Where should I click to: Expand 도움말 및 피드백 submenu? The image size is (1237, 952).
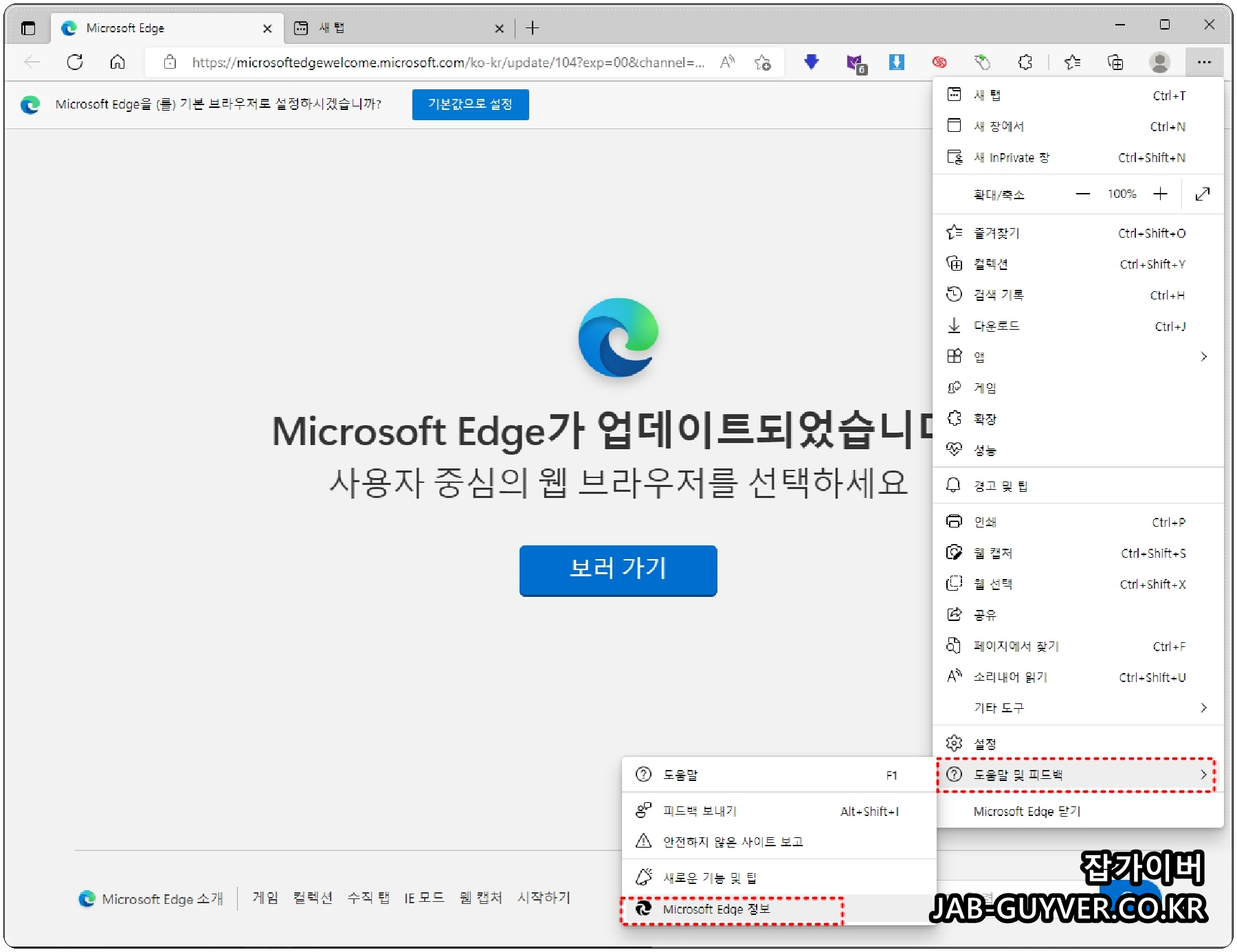(x=1078, y=775)
